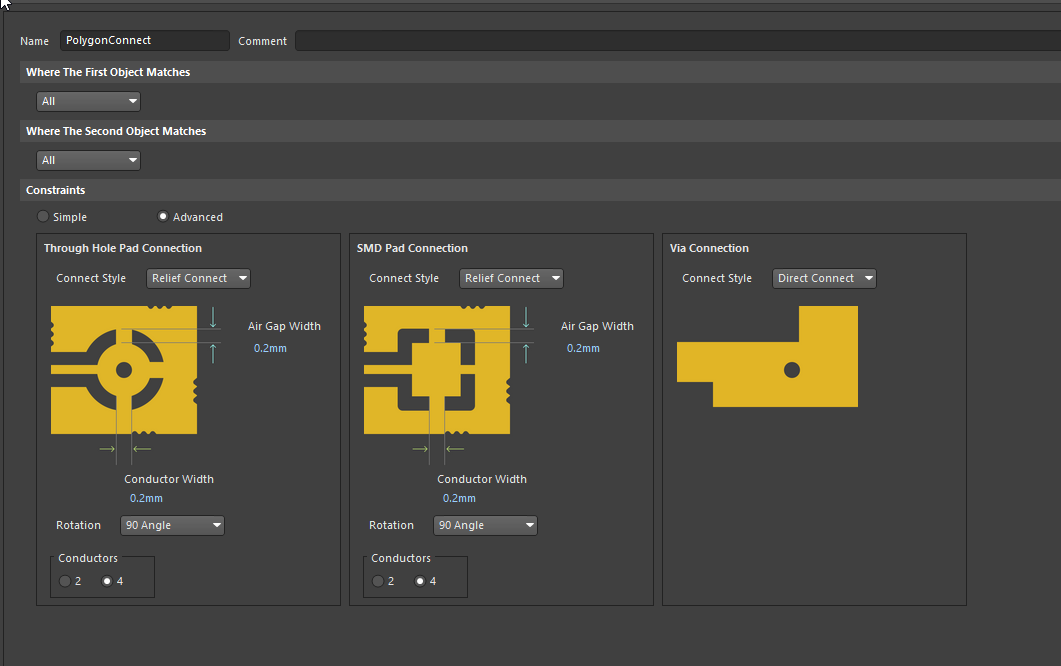Click the Comment input field
This screenshot has width=1061, height=666.
(678, 41)
